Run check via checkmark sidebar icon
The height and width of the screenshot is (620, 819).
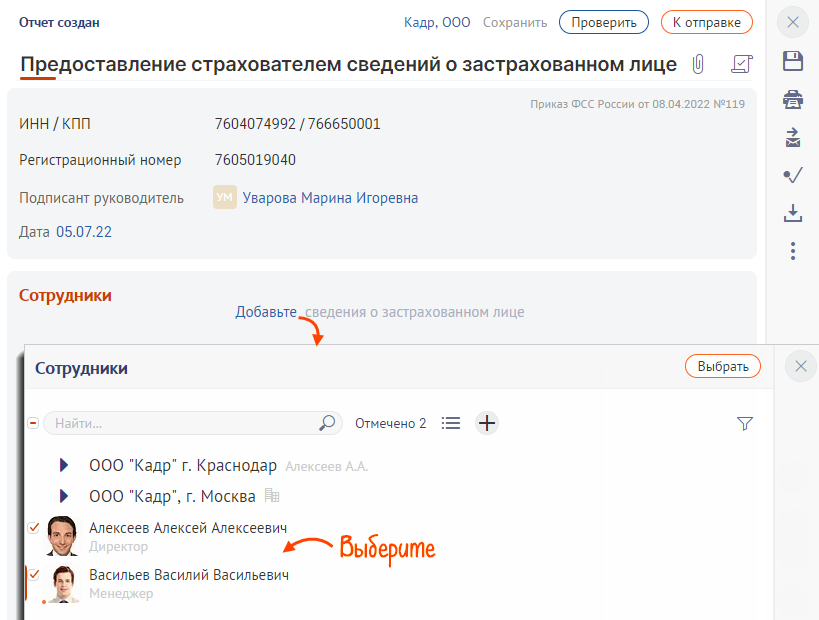tap(793, 175)
